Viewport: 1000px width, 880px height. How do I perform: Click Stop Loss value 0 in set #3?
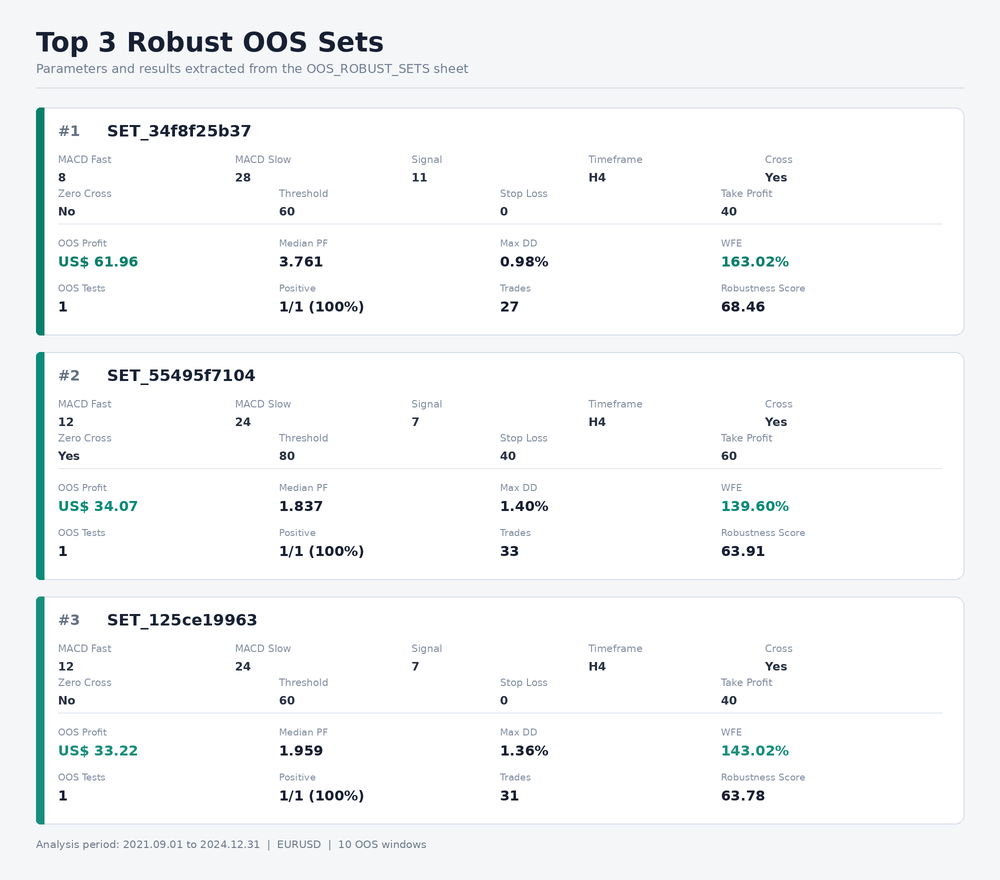(504, 700)
